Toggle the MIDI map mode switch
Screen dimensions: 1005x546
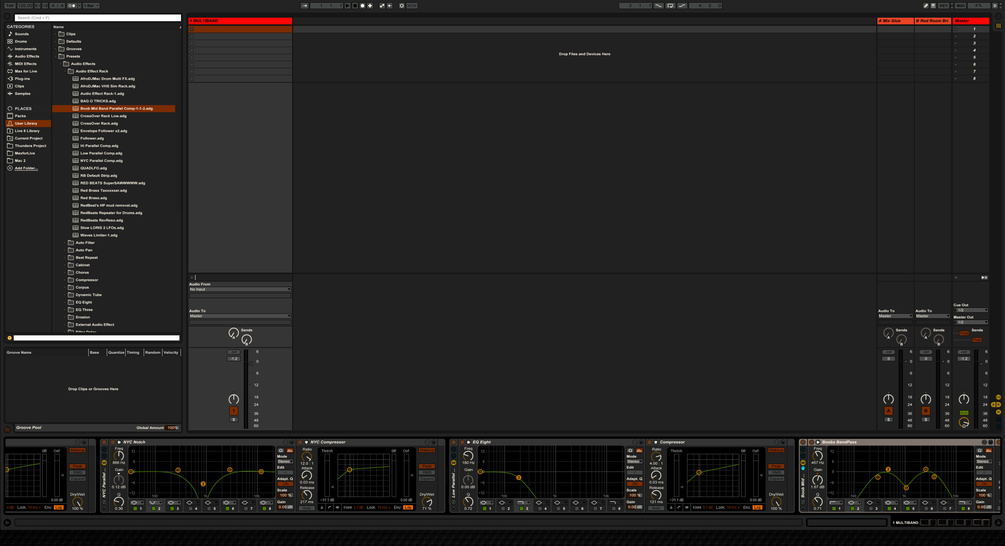coord(960,6)
